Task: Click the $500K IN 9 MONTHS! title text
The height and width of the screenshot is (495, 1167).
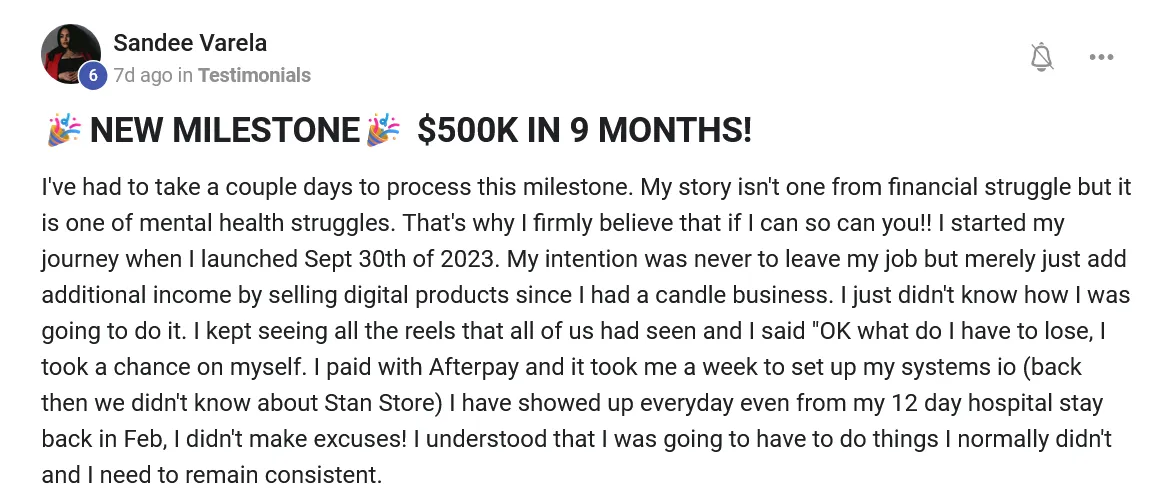Action: [x=584, y=130]
